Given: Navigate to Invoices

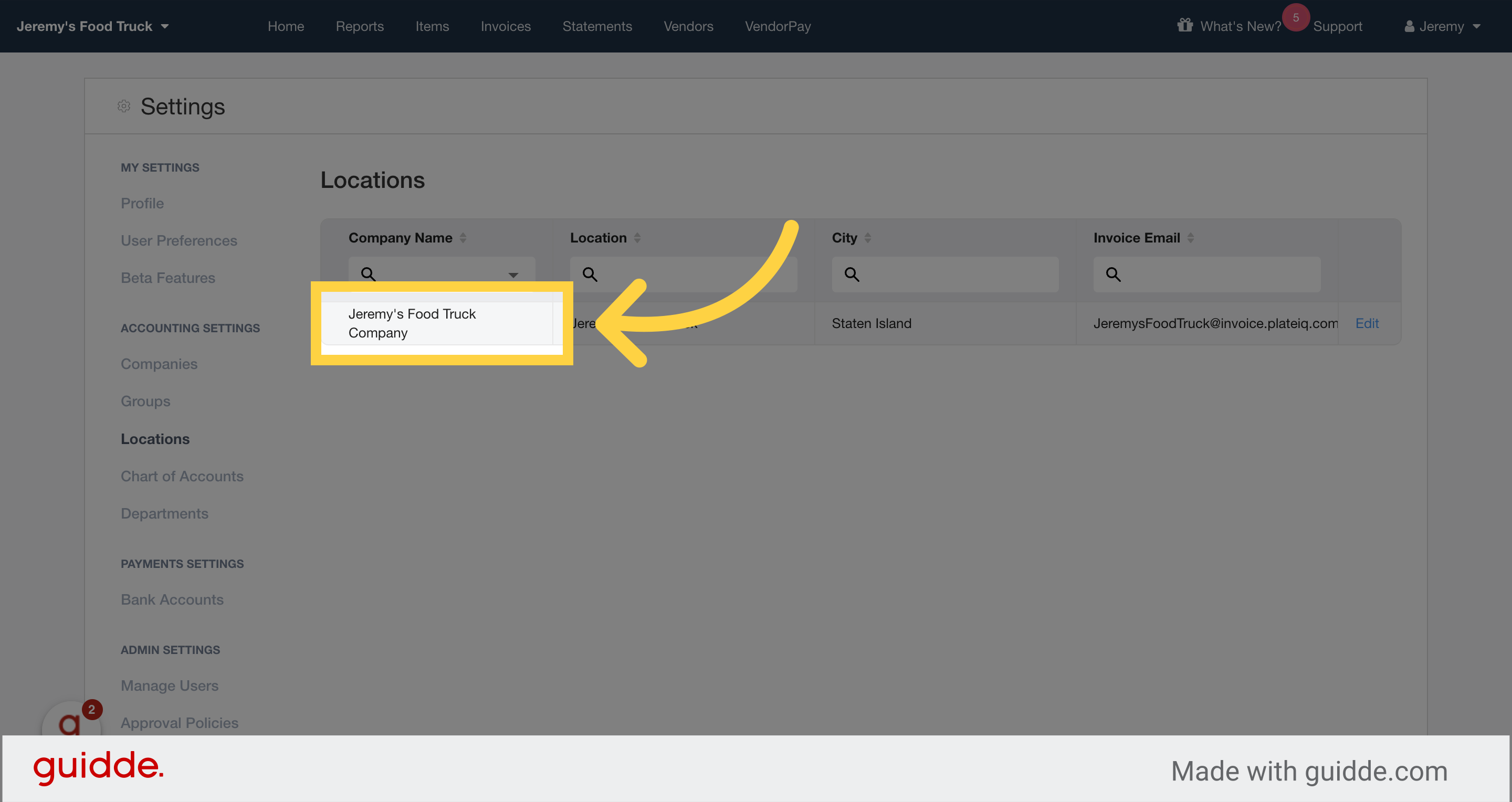Looking at the screenshot, I should tap(506, 26).
